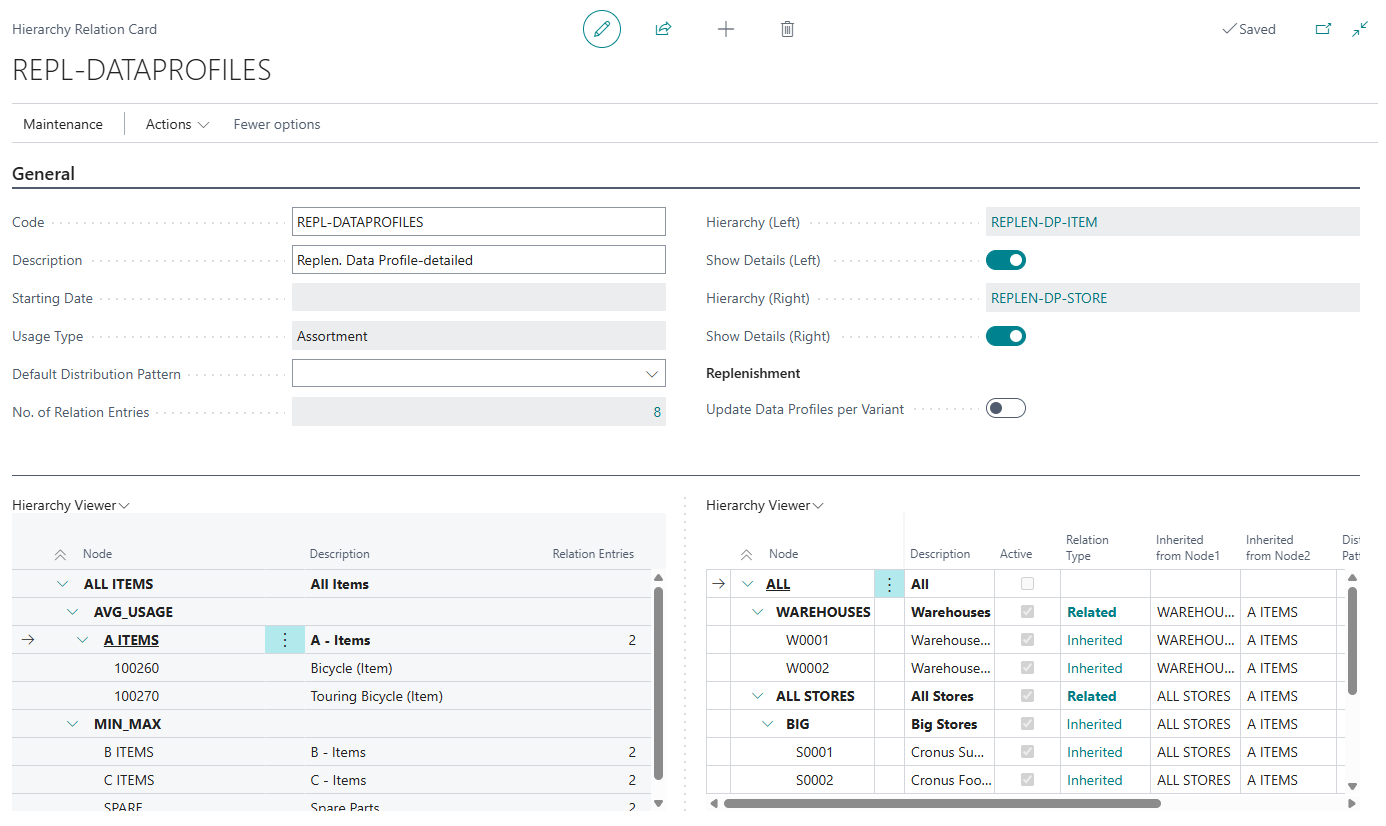Click the pencil edit icon
The image size is (1386, 826).
(x=601, y=29)
